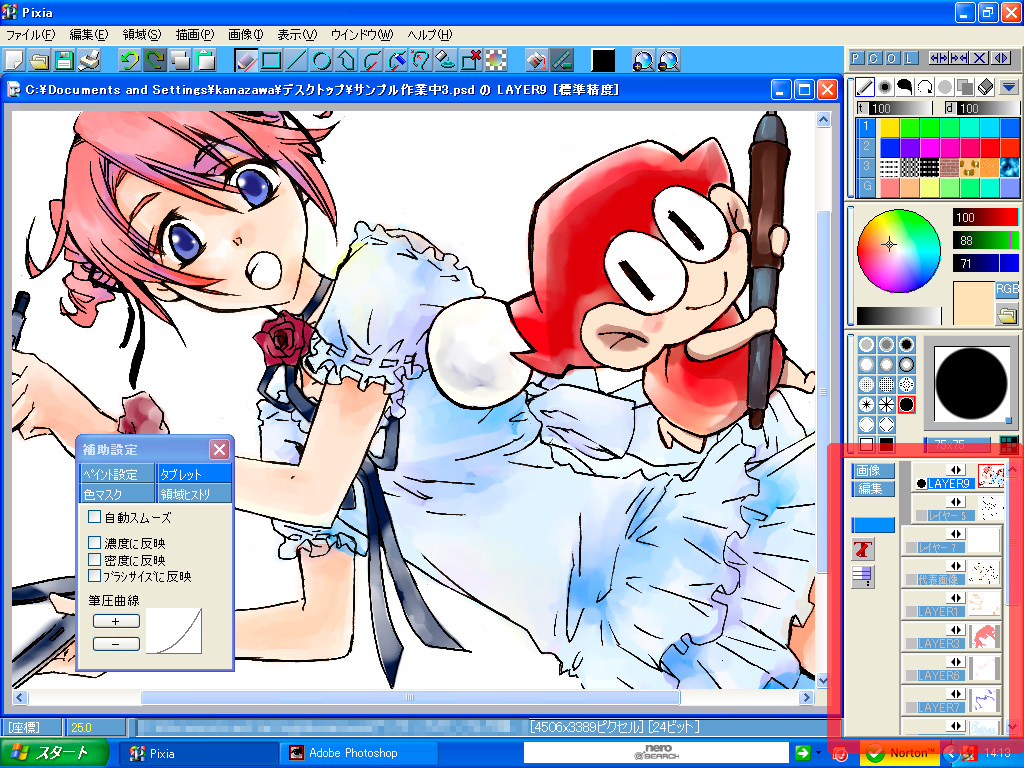Open the layer list options icon
This screenshot has height=768, width=1024.
click(x=863, y=575)
